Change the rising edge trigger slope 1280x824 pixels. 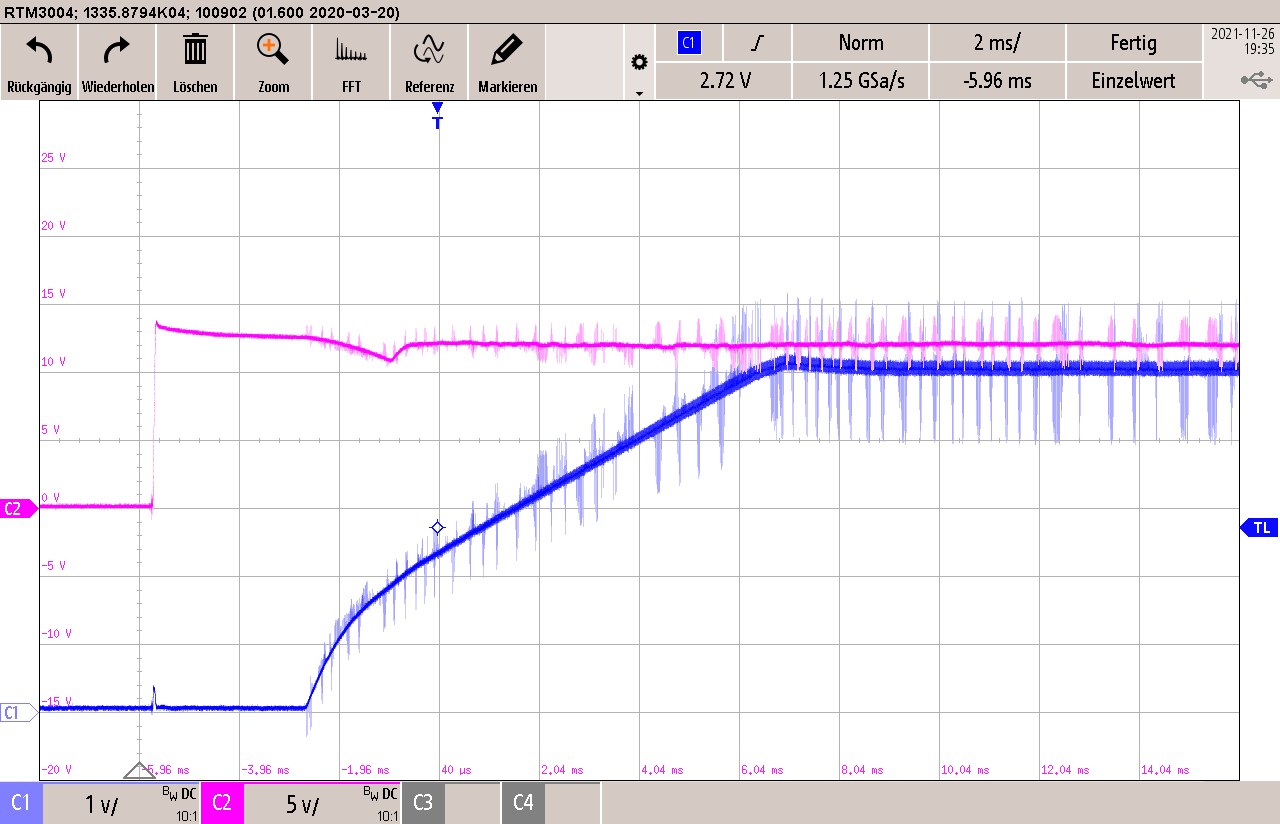point(758,43)
